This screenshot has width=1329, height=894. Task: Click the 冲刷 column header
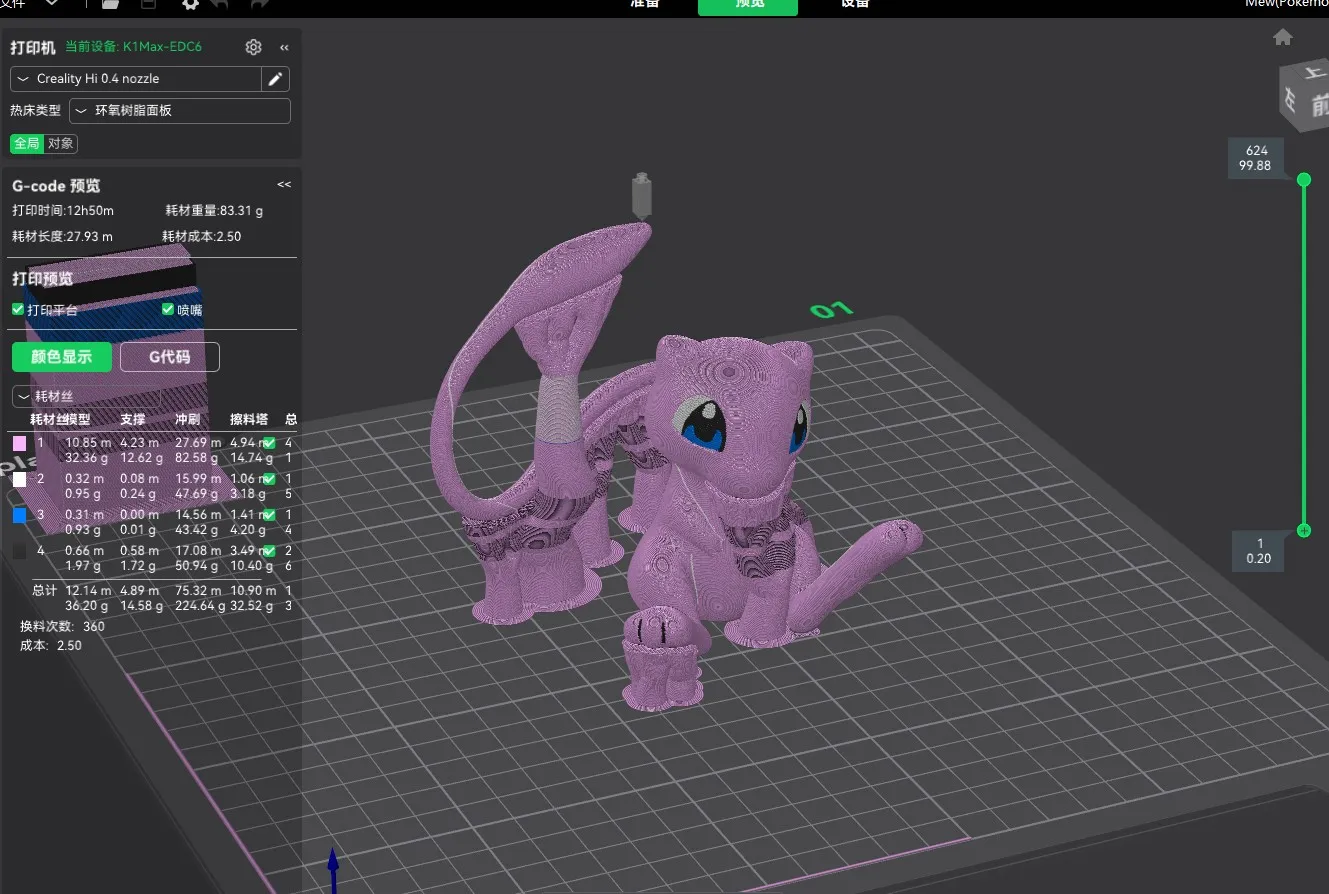pyautogui.click(x=188, y=420)
